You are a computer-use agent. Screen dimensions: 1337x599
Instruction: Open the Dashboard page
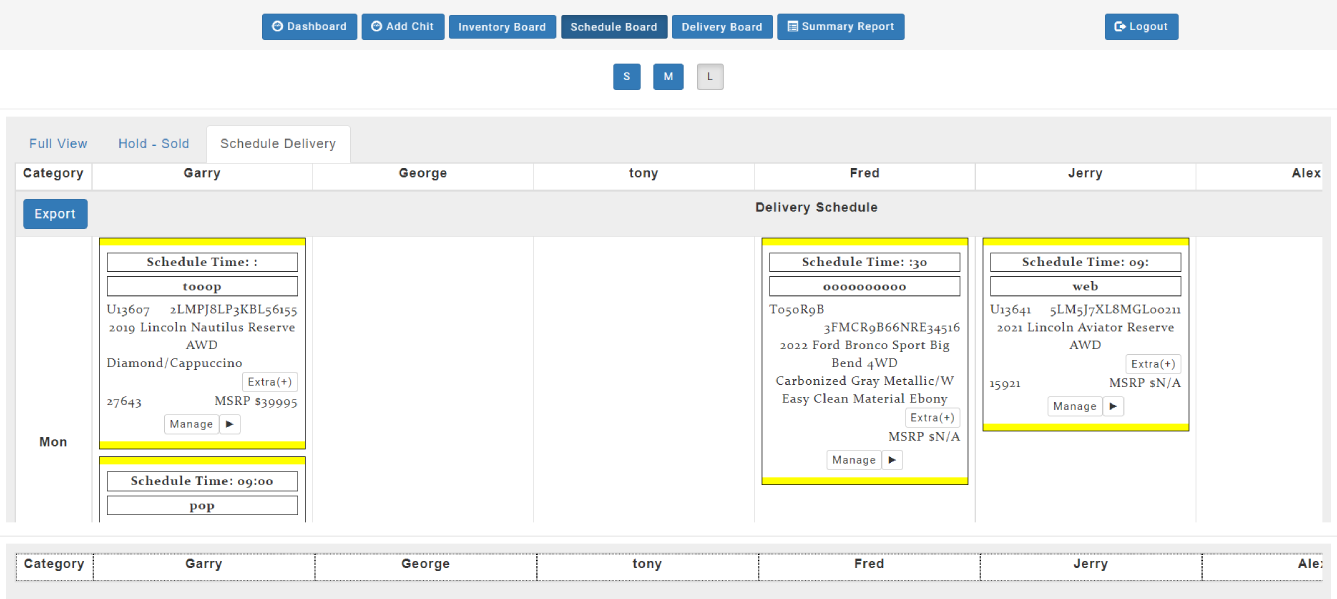(x=309, y=27)
